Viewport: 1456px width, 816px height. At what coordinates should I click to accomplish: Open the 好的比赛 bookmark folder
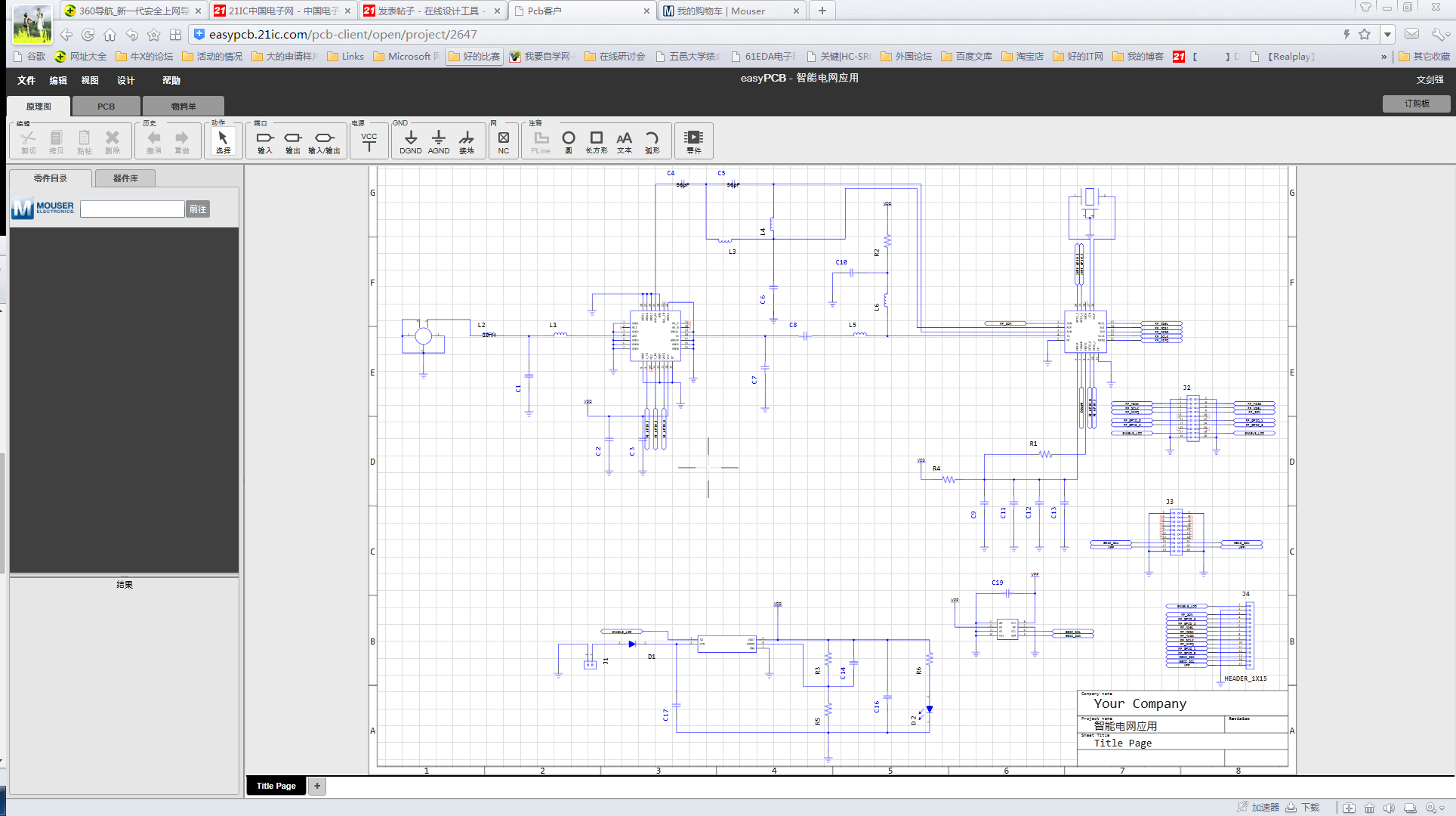point(474,57)
